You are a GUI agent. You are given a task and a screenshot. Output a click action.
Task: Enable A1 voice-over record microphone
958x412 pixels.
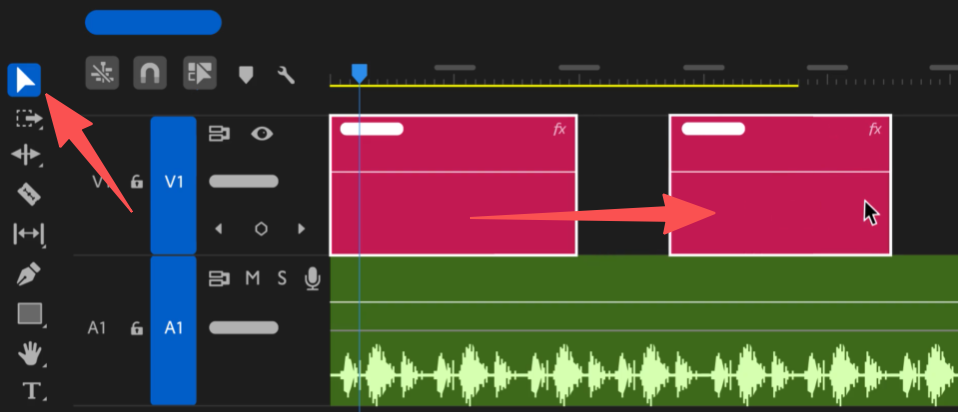(x=313, y=279)
